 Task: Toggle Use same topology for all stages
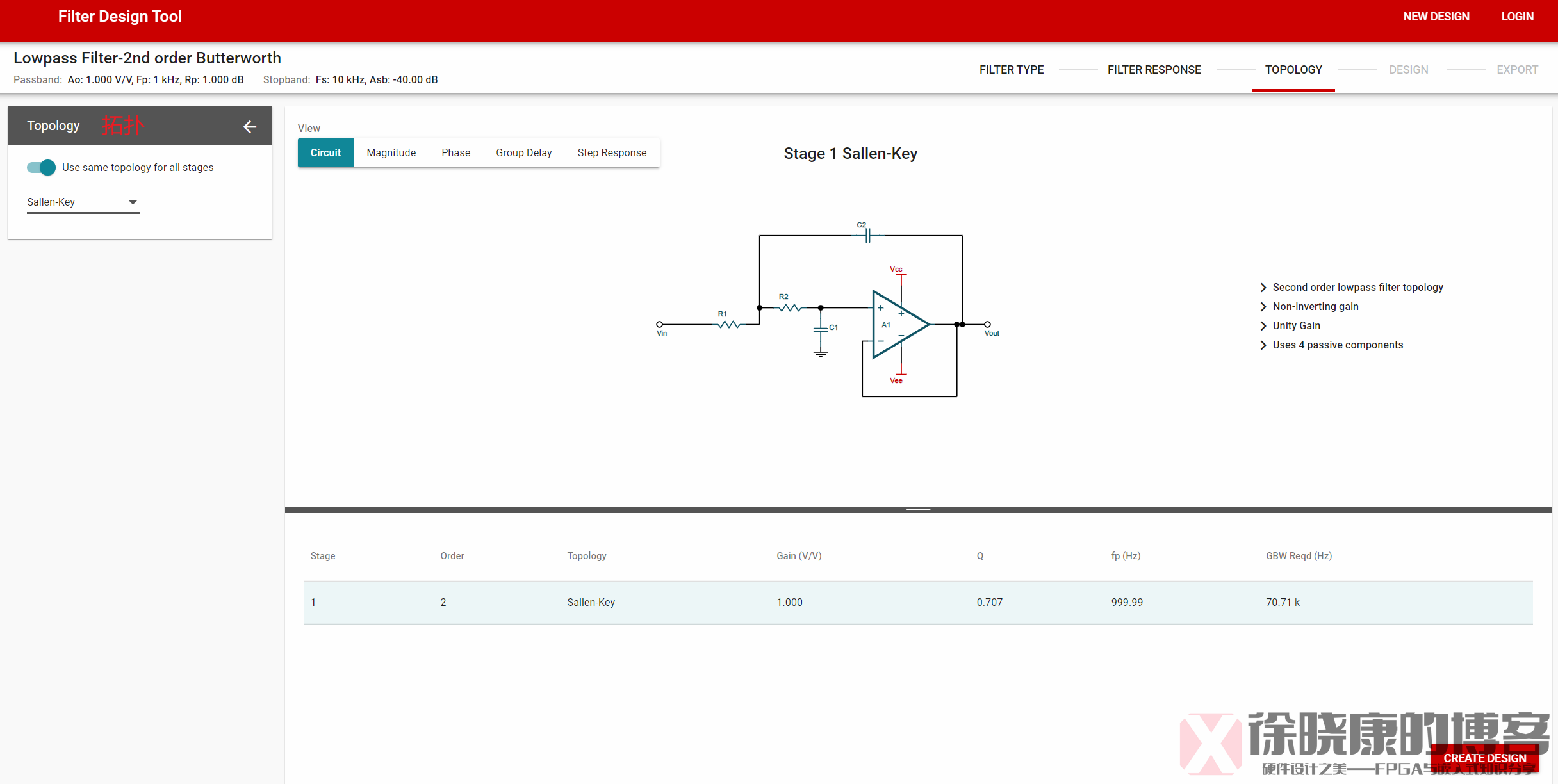point(41,167)
